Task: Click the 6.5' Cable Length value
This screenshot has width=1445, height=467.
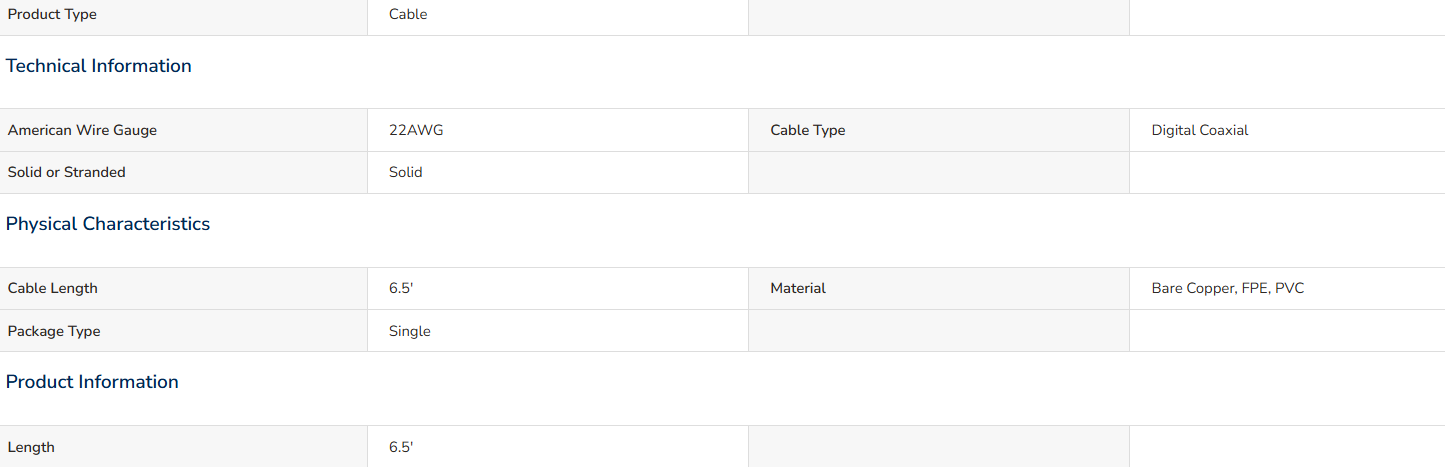Action: click(x=401, y=288)
